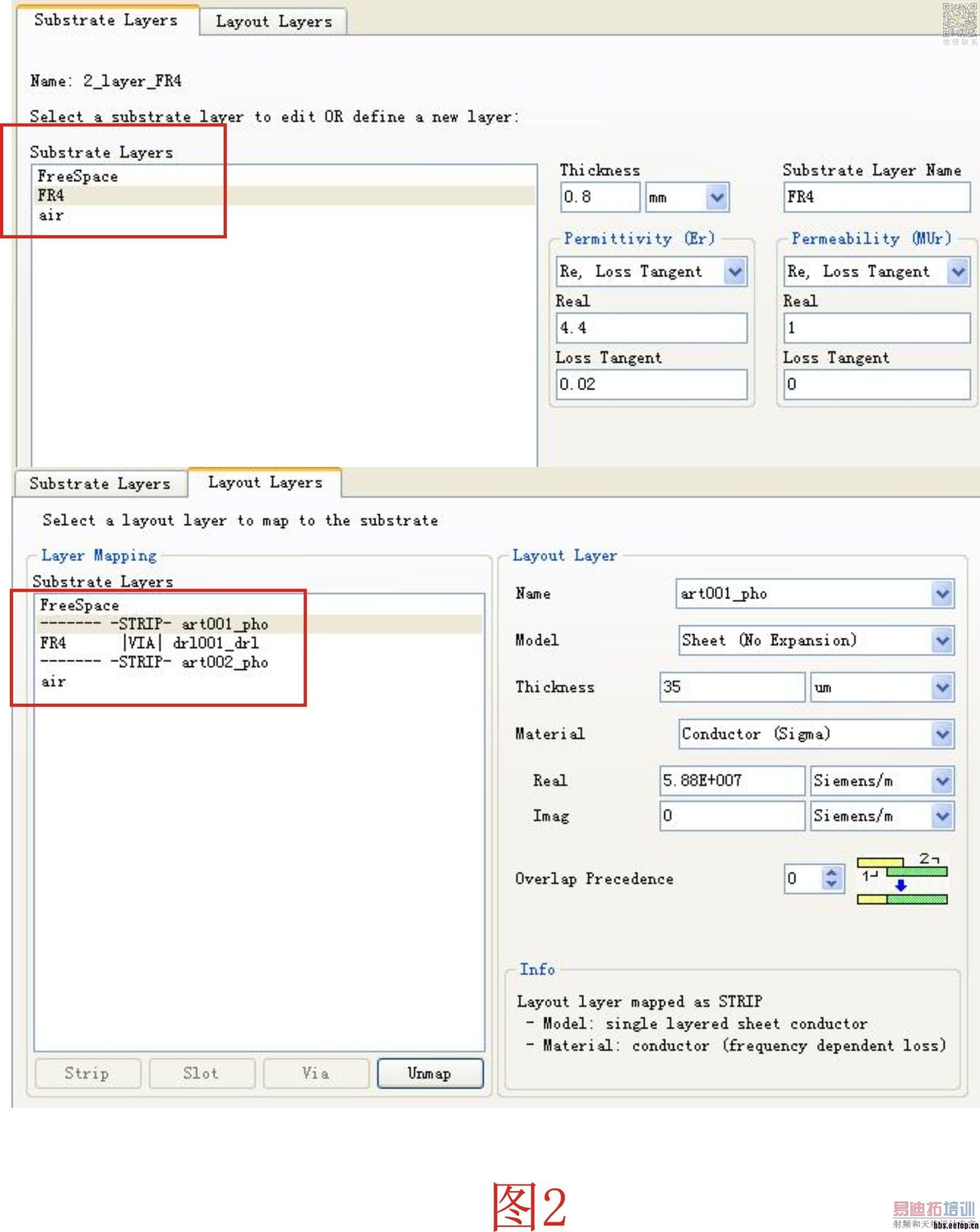This screenshot has height=1232, width=980.
Task: Click the Via mapping button
Action: pyautogui.click(x=316, y=1074)
